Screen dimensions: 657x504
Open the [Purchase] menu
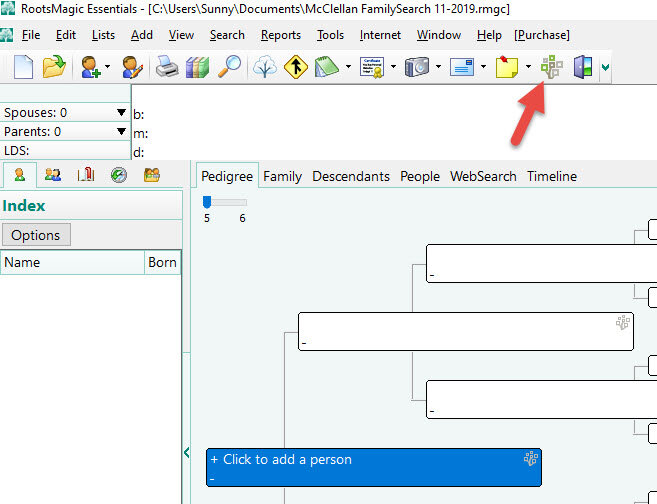542,35
